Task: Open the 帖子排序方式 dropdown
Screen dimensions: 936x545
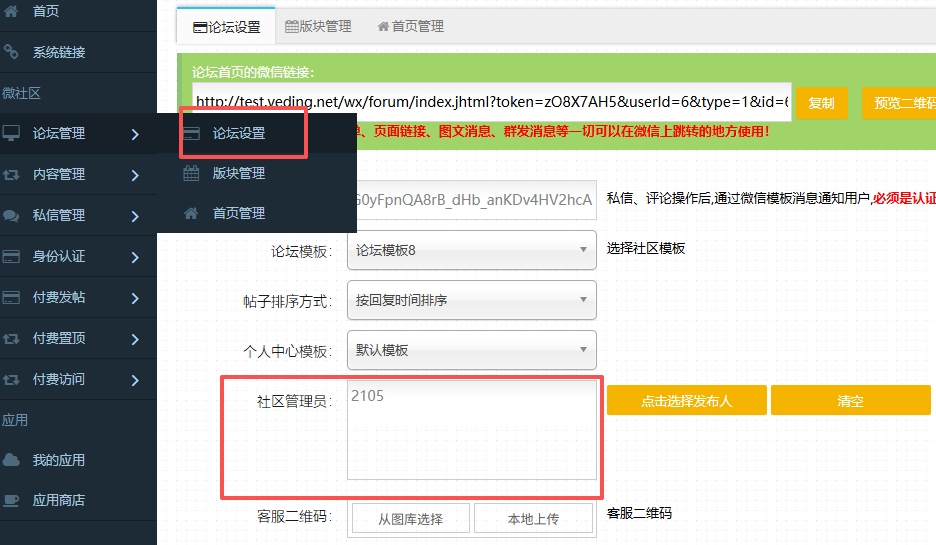Action: [x=471, y=300]
